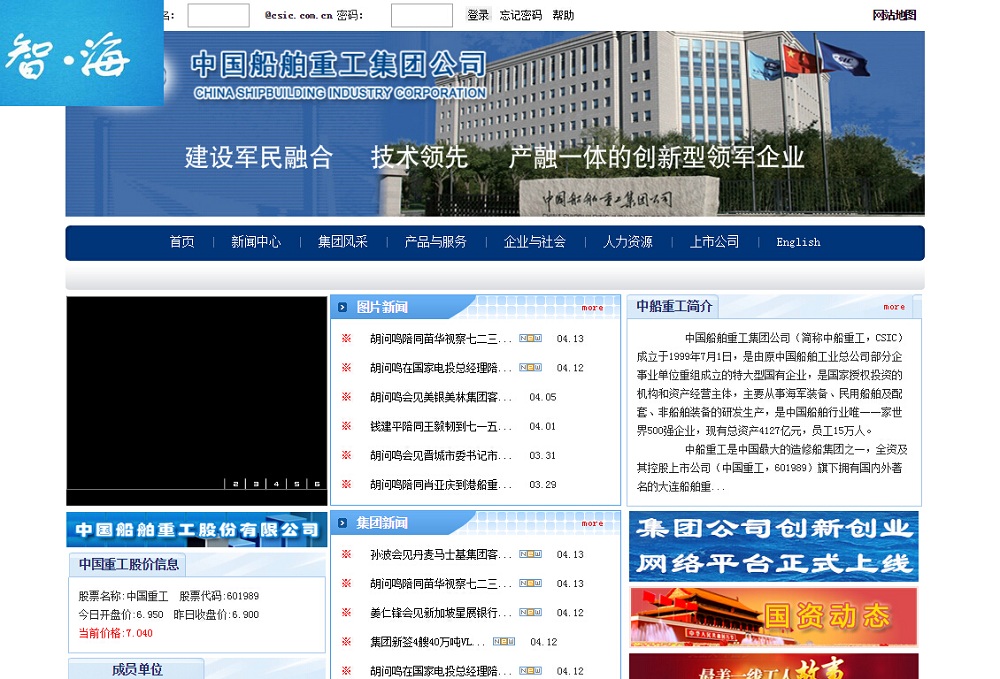Open the 集团公司创新创业网络平台正式上线 banner
The height and width of the screenshot is (679, 1000).
point(774,546)
